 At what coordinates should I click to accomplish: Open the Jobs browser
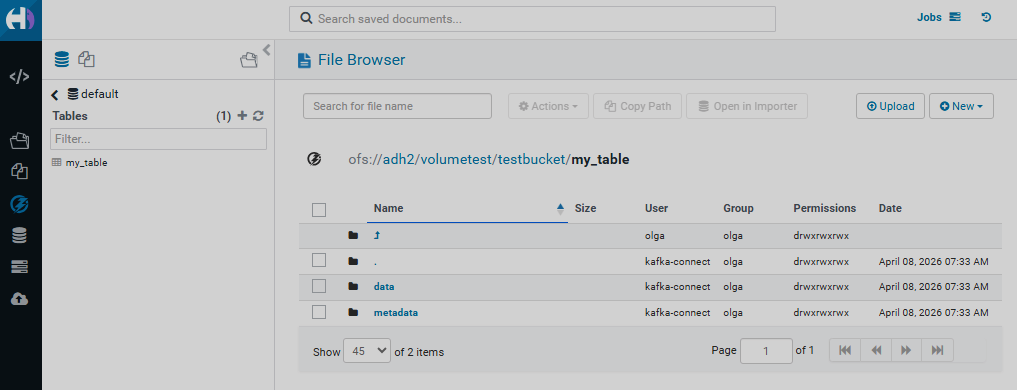(938, 18)
